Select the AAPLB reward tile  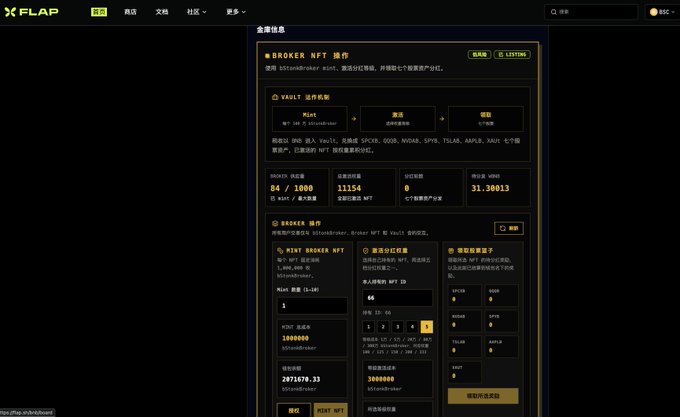point(501,346)
